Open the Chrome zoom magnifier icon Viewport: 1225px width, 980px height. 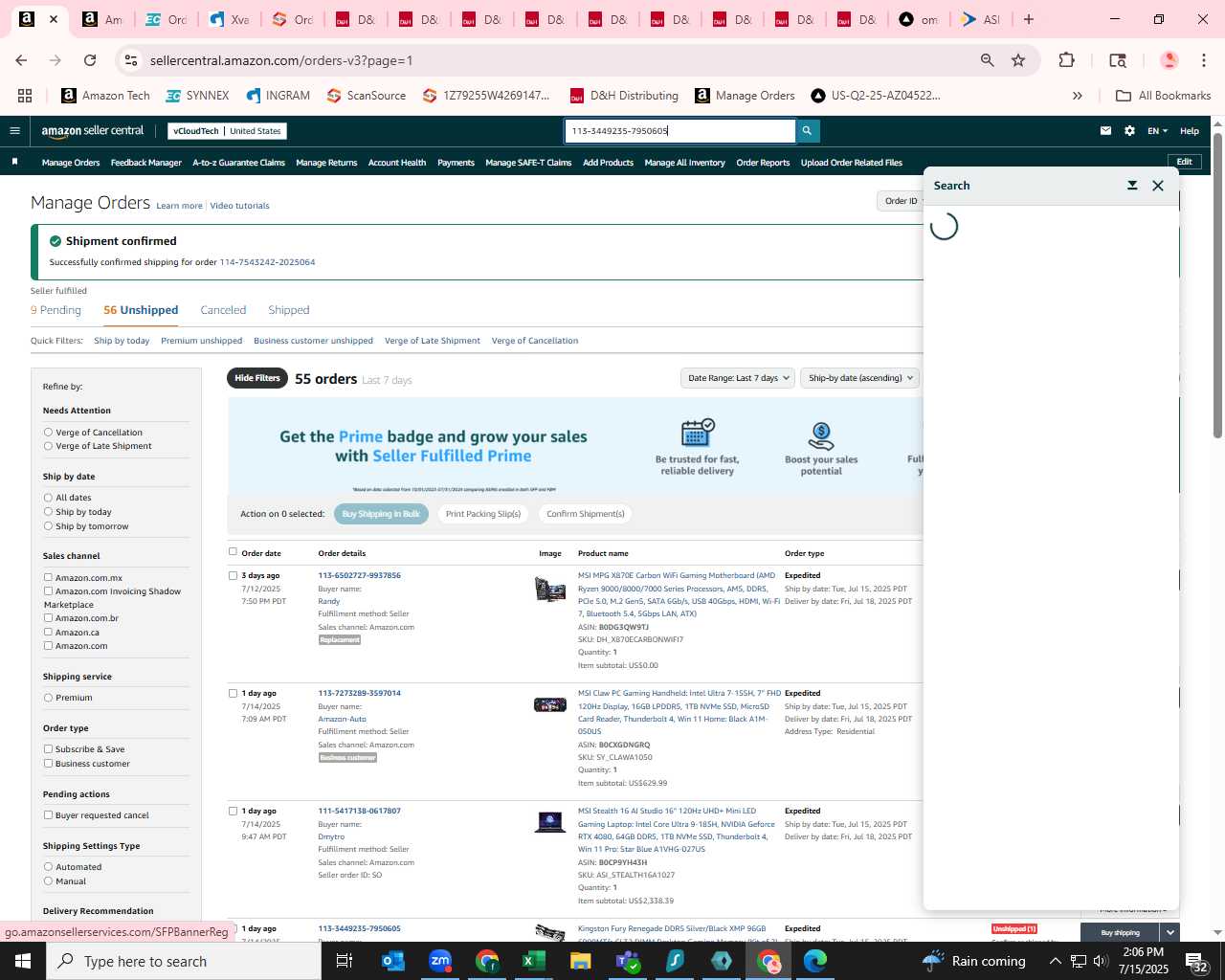click(987, 60)
